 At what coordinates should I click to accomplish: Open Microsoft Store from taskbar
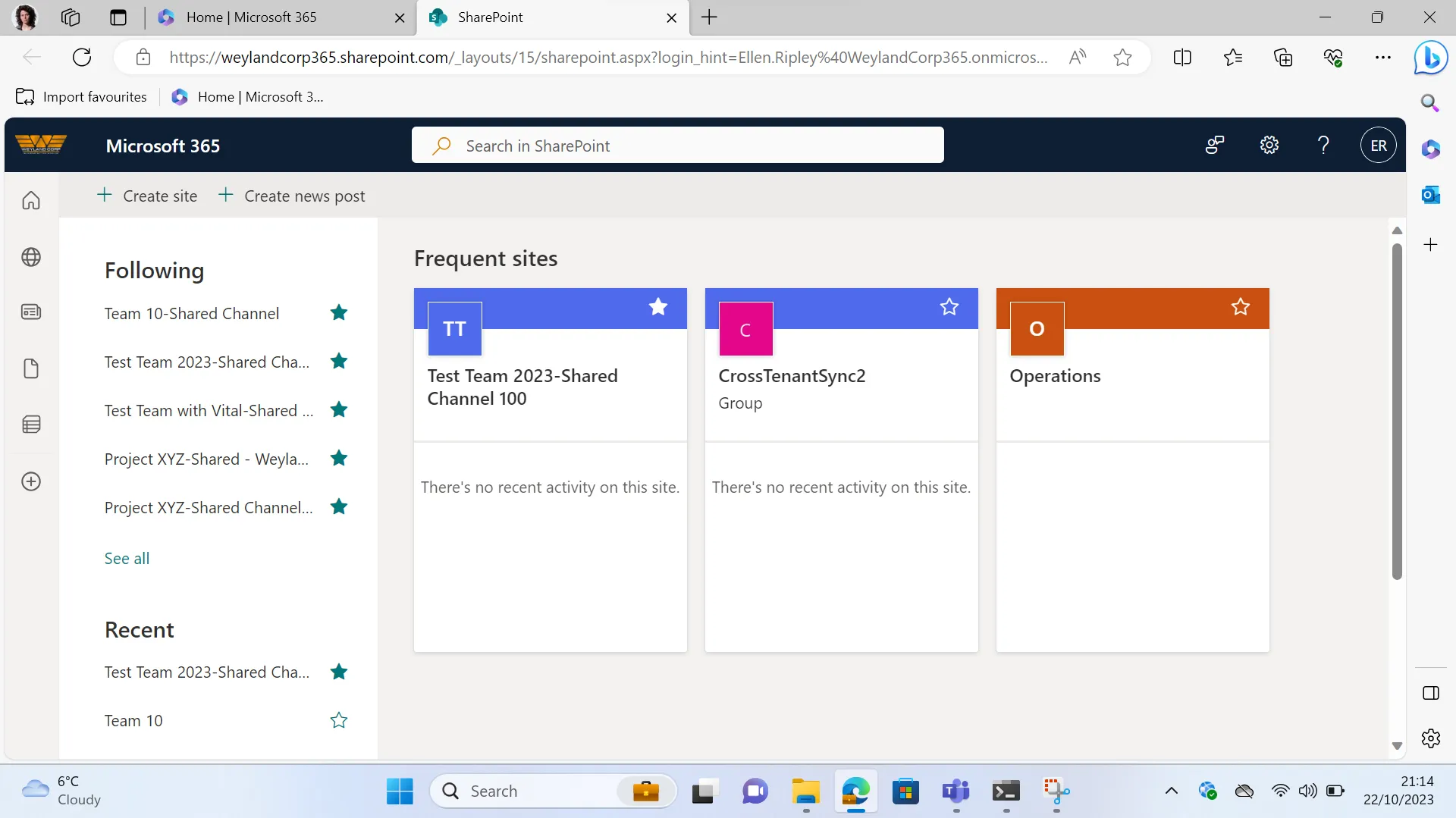click(x=905, y=791)
